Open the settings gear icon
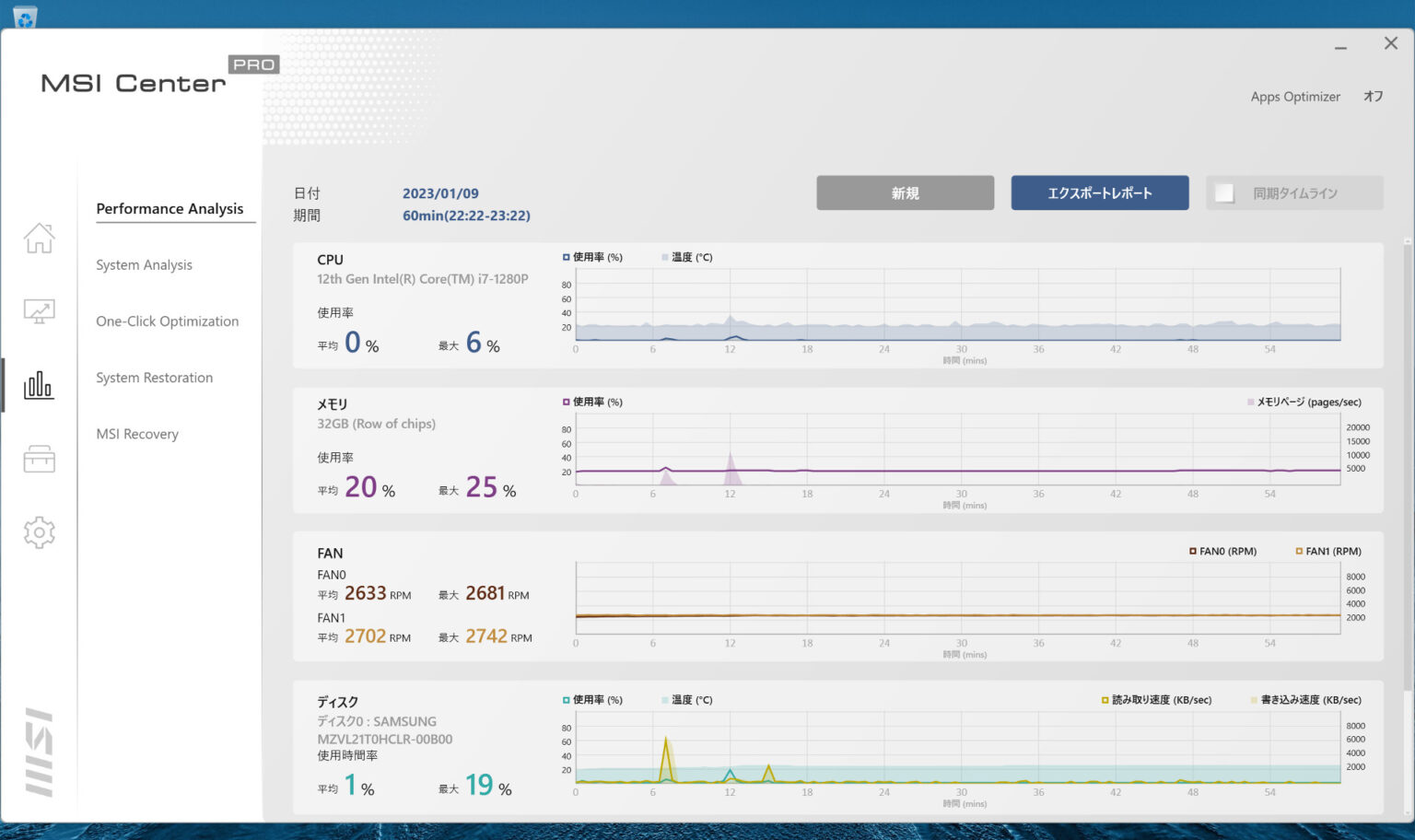The image size is (1415, 840). click(x=39, y=532)
